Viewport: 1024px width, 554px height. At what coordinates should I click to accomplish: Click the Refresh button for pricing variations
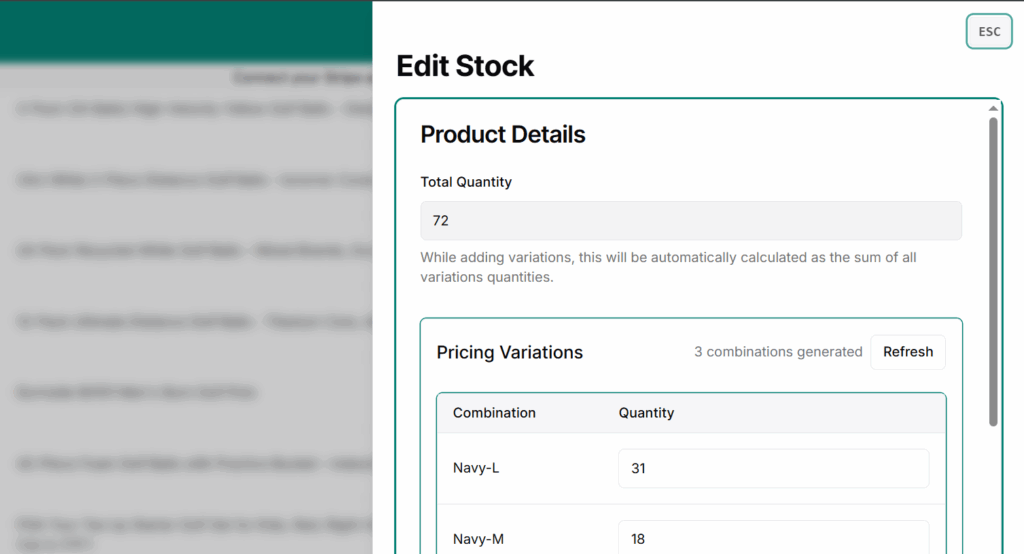tap(907, 352)
